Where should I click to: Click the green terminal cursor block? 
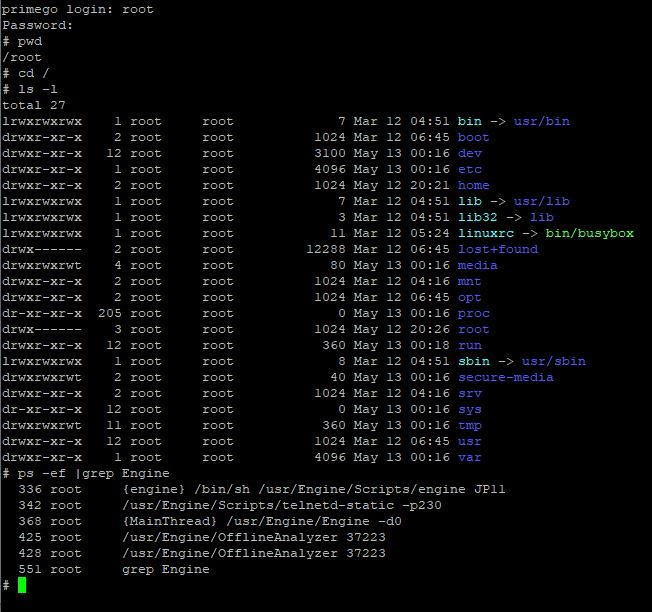22,585
